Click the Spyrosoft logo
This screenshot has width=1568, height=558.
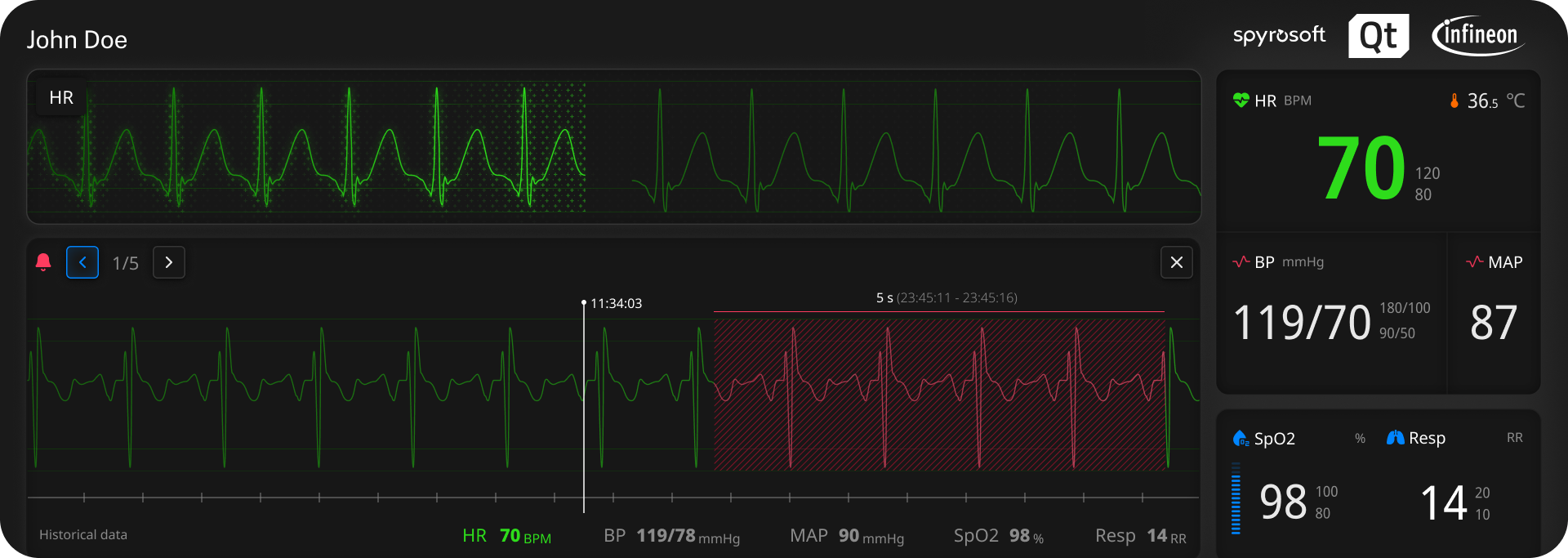pyautogui.click(x=1279, y=35)
